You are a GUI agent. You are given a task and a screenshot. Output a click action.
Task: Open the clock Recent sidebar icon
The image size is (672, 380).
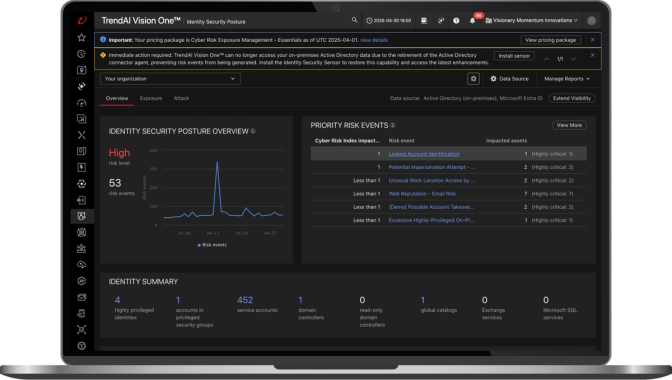point(81,54)
